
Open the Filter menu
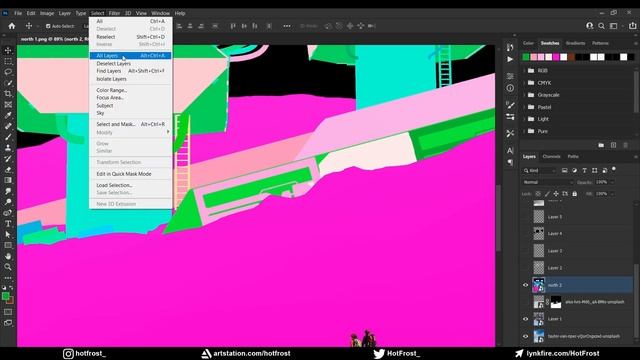(x=114, y=13)
